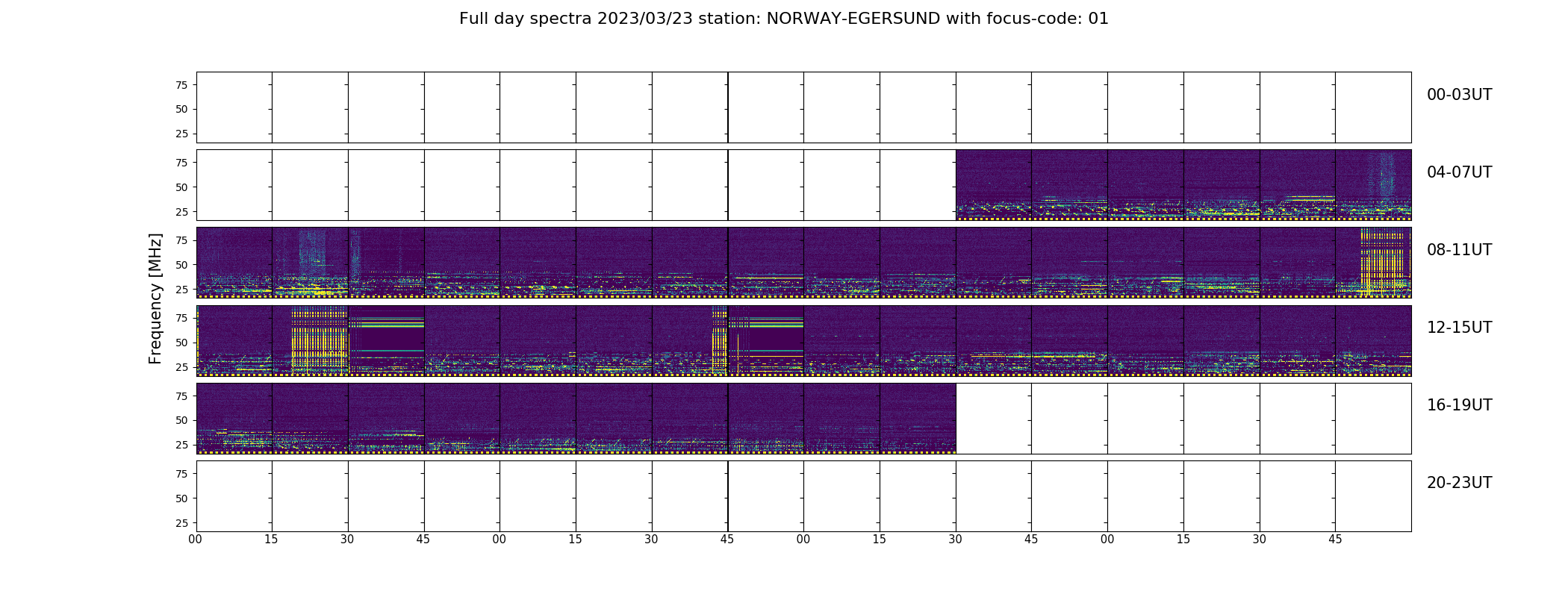Click the 25 tick of the 00-03UT row
This screenshot has width=1568, height=597.
point(181,134)
